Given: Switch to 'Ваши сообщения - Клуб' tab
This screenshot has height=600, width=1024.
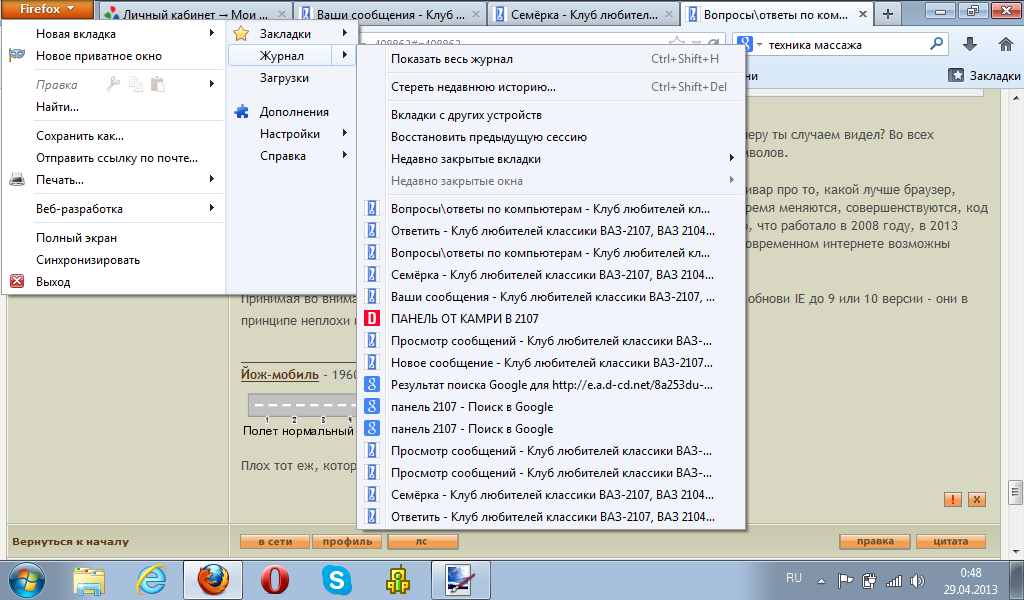Looking at the screenshot, I should 390,14.
